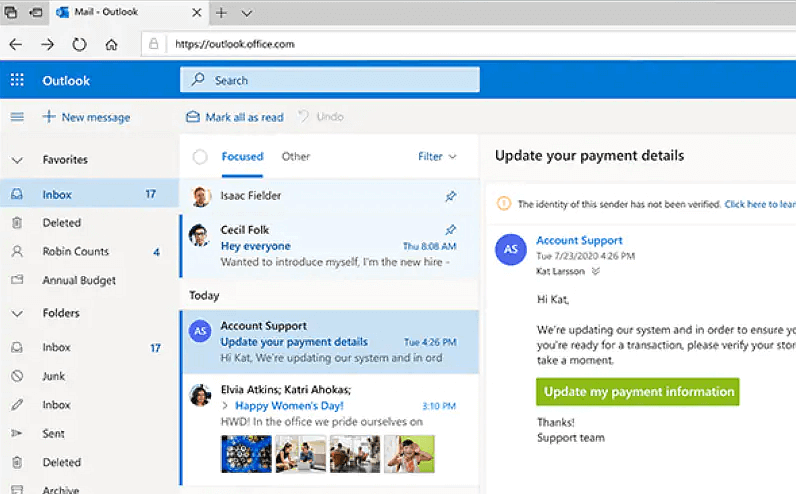
Task: Click the Outlook search box
Action: pos(330,80)
